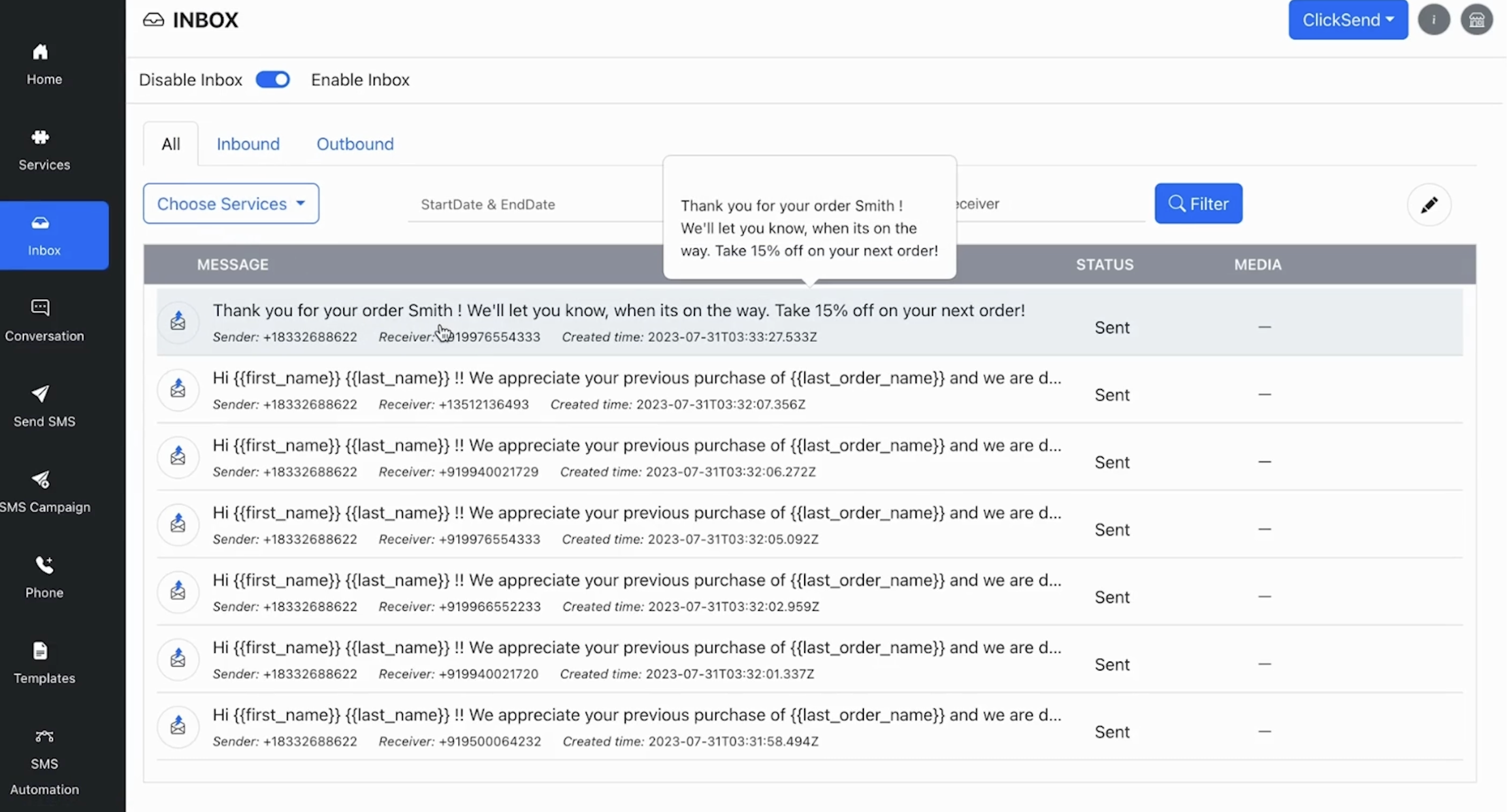Click the Receiver filter input field
Image resolution: width=1507 pixels, height=812 pixels.
[x=1051, y=204]
